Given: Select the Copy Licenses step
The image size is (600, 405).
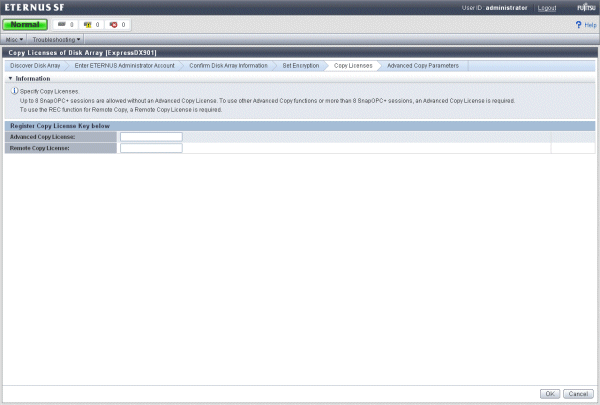Looking at the screenshot, I should (353, 66).
